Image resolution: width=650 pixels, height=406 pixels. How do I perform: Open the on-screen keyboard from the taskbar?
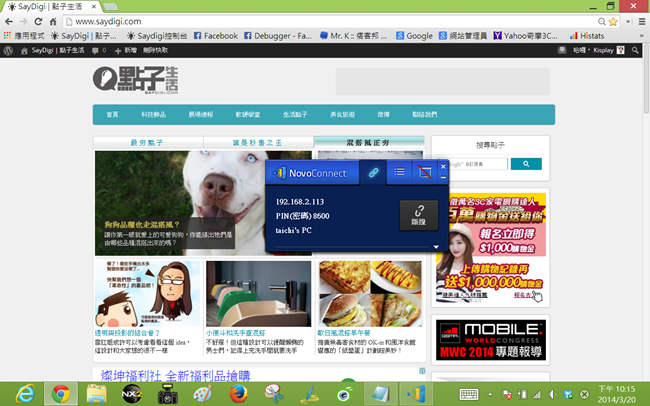[469, 394]
